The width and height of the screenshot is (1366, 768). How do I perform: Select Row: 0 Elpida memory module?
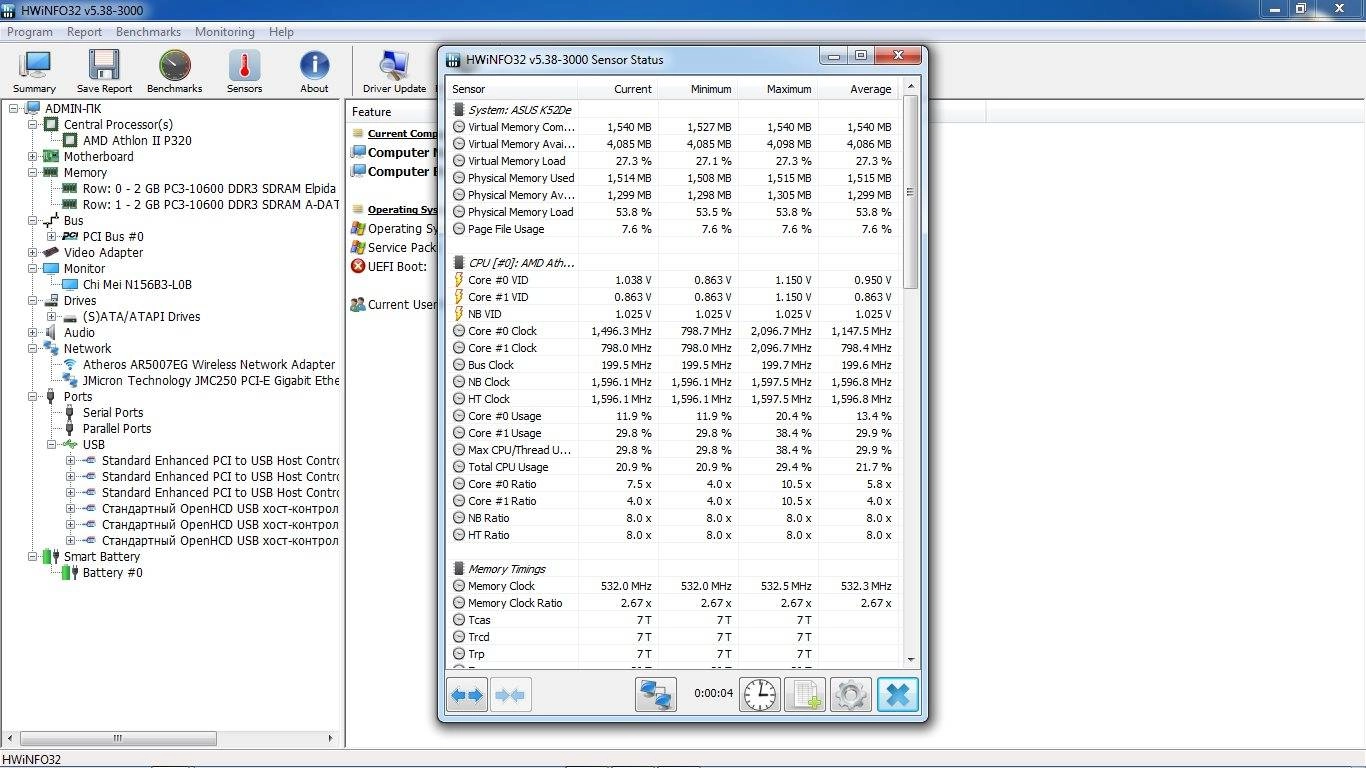pyautogui.click(x=209, y=188)
